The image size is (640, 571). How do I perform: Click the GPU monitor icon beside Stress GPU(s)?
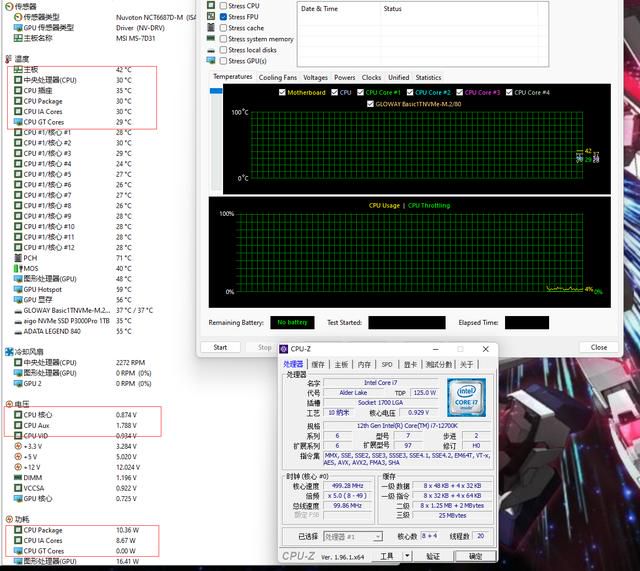pyautogui.click(x=211, y=60)
